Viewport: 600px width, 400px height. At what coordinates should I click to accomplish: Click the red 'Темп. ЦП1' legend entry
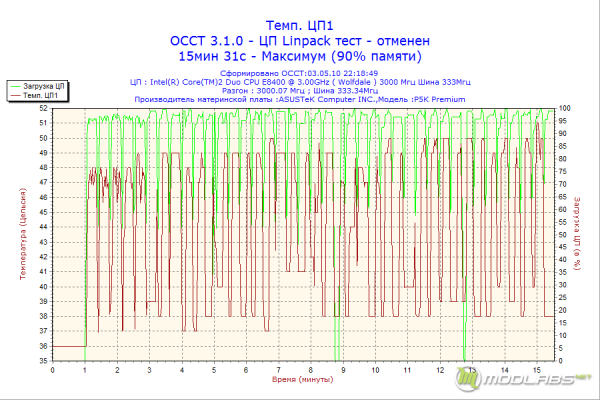(34, 95)
